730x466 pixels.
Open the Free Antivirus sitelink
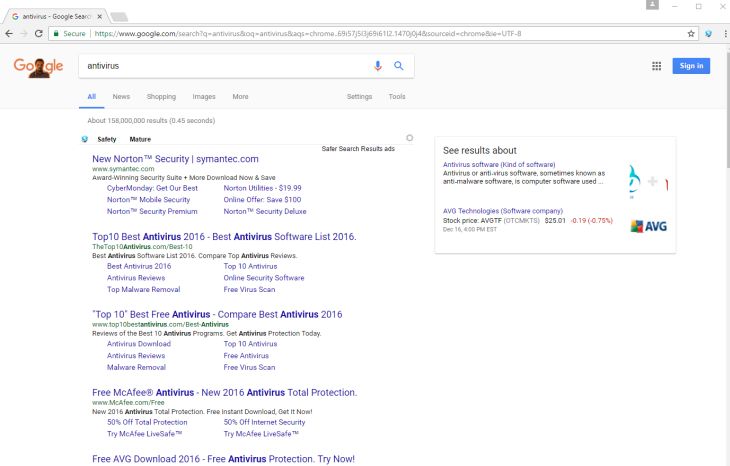point(246,356)
